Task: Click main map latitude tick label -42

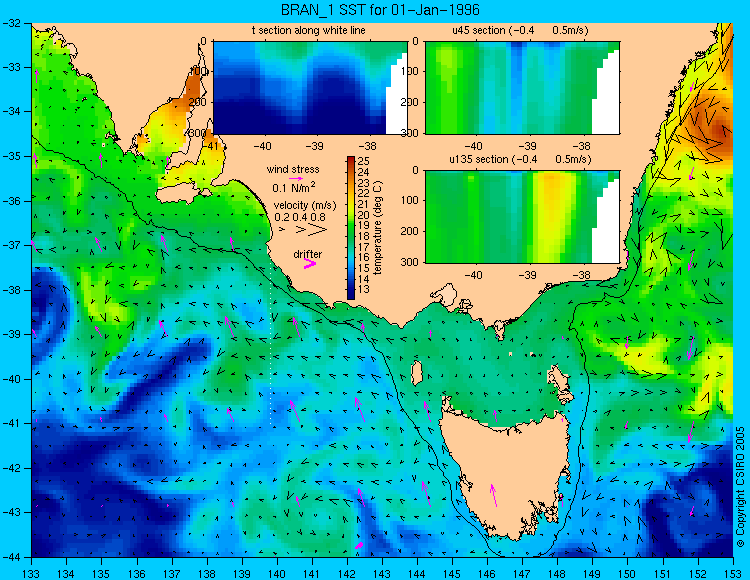Action: point(11,468)
